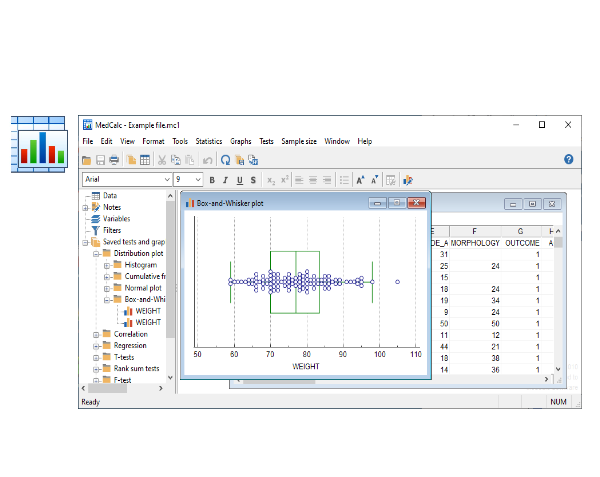Click the sidebar vertical scrollbar down arrow

[x=169, y=378]
